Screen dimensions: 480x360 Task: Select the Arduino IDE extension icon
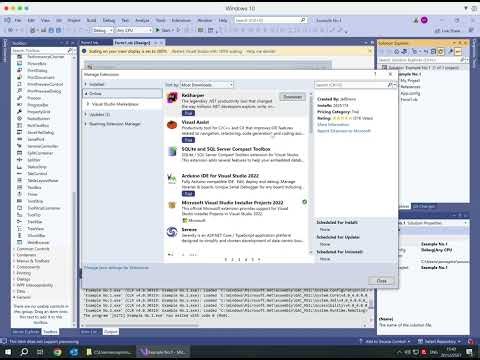[x=172, y=179]
